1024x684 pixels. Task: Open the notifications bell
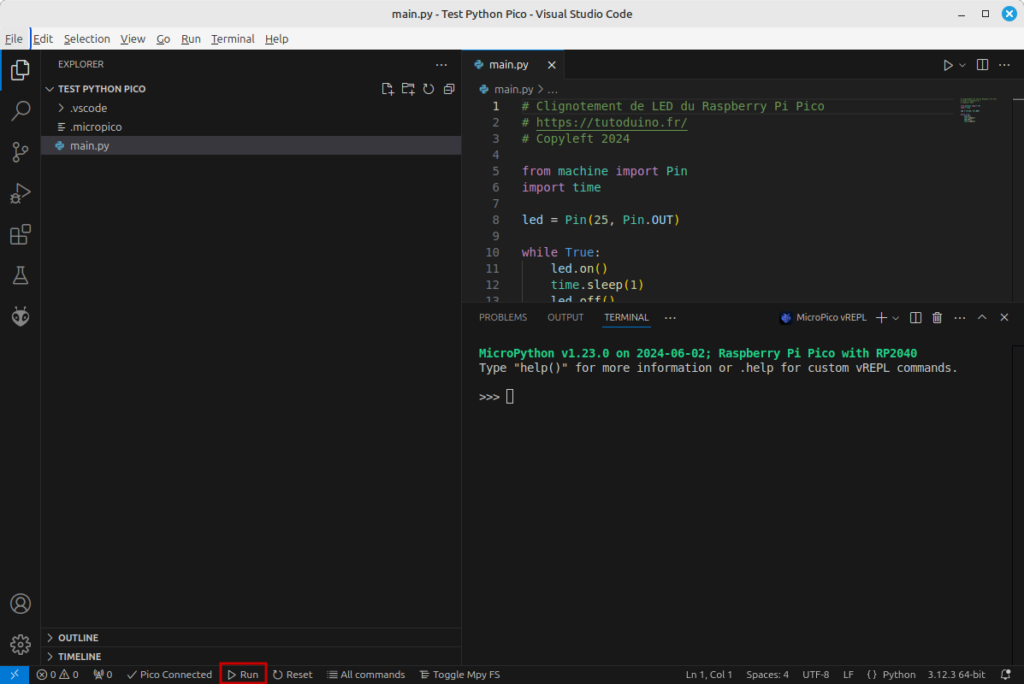click(x=1006, y=675)
